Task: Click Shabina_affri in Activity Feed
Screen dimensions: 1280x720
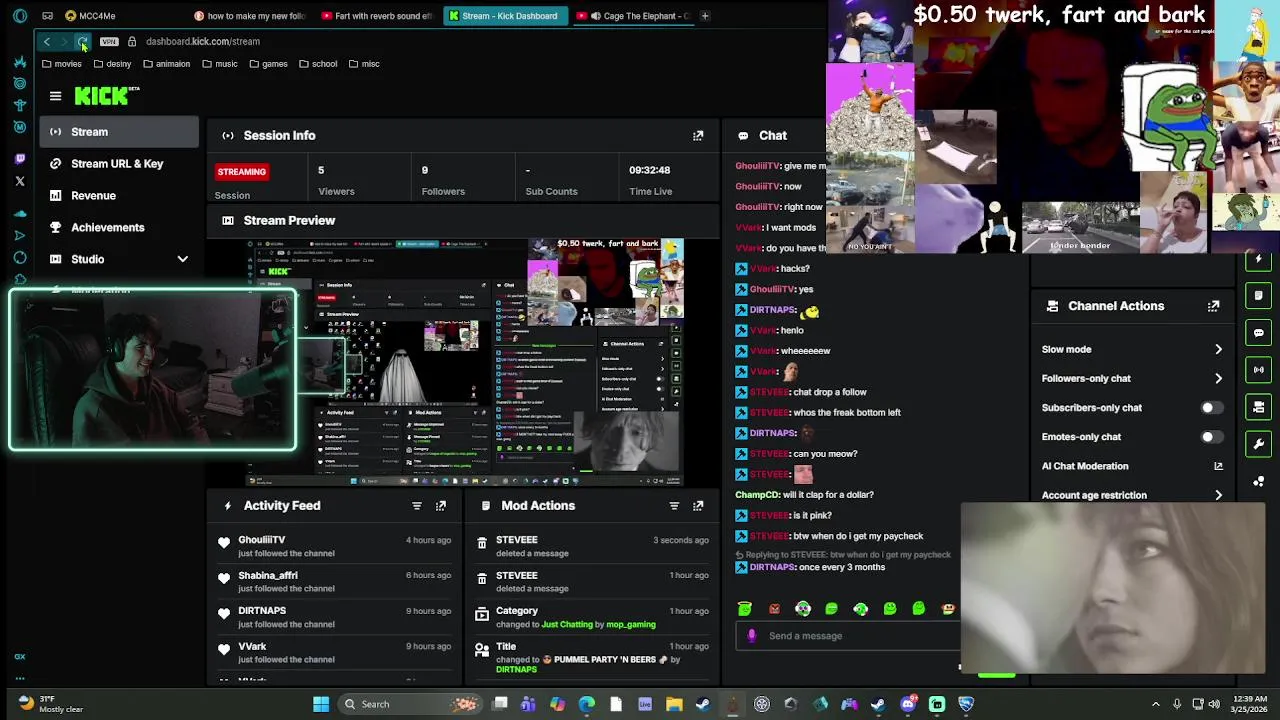Action: point(268,576)
